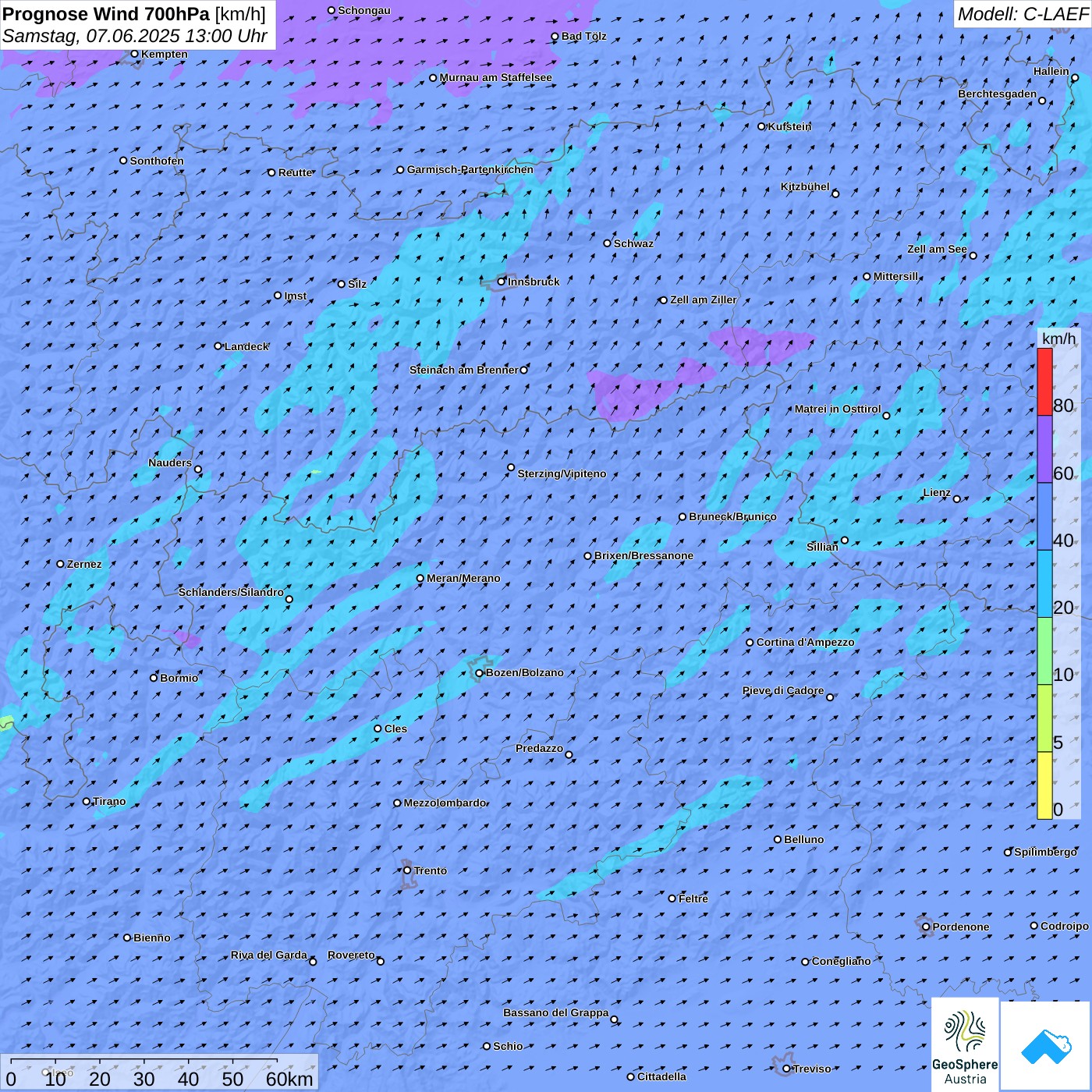Click the 'Garmisch-Partenkirchen' label
Screen dimensions: 1092x1092
click(470, 169)
